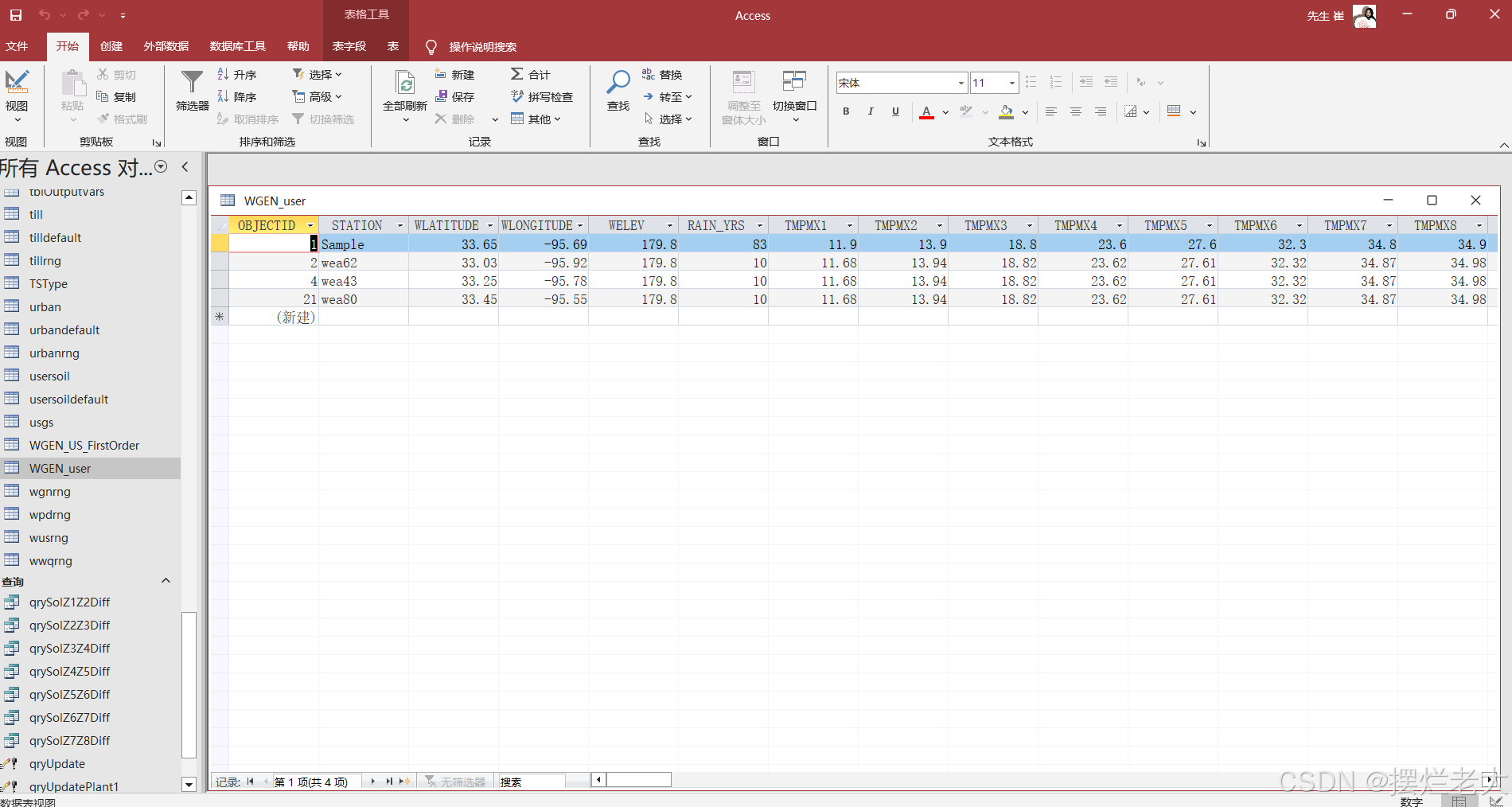
Task: Align text left in the ribbon
Action: [x=1051, y=112]
